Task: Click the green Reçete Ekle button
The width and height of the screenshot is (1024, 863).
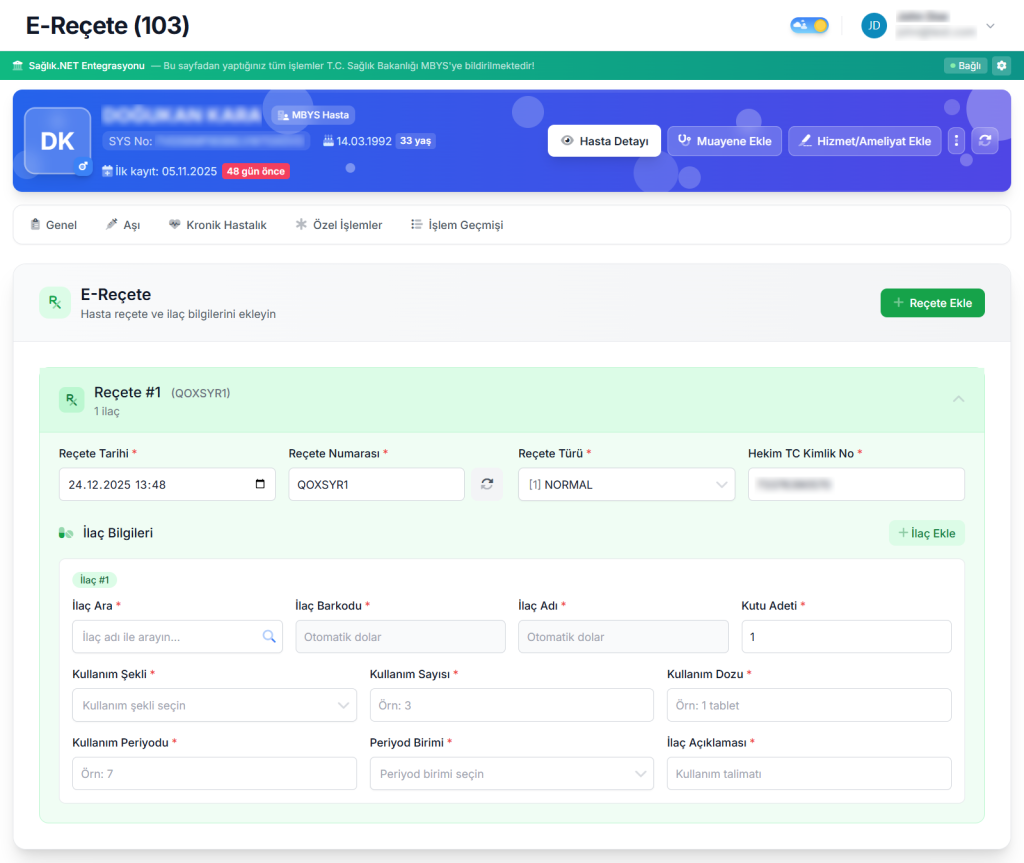Action: coord(932,303)
